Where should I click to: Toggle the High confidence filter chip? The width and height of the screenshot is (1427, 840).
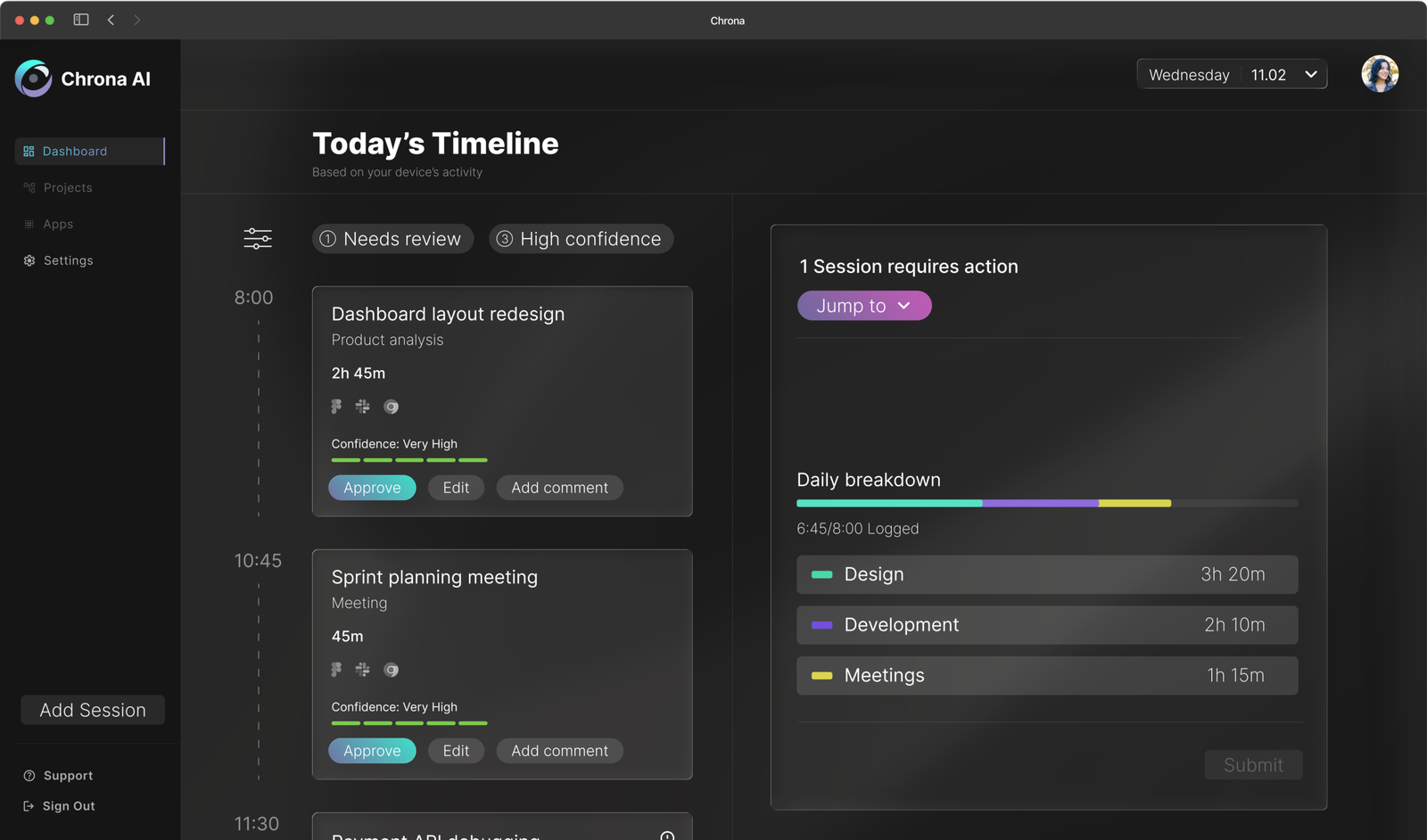pyautogui.click(x=581, y=239)
